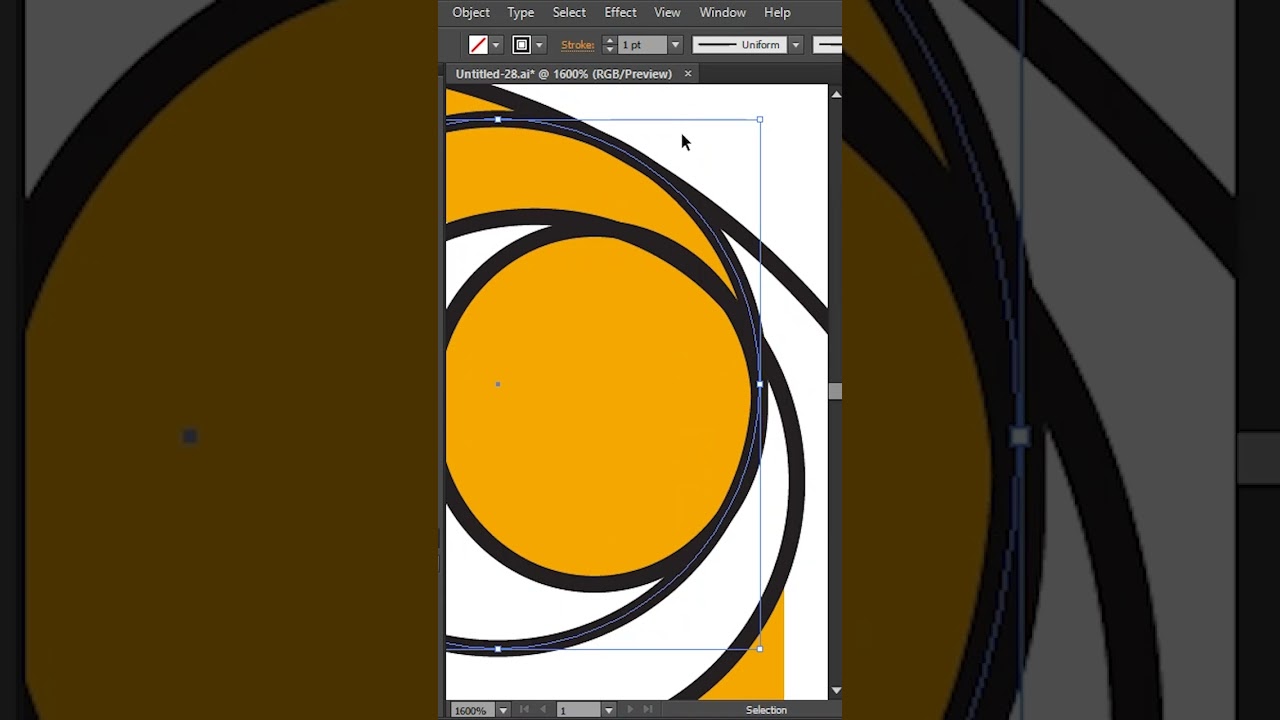Decrease stroke weight with down arrow

pos(609,50)
